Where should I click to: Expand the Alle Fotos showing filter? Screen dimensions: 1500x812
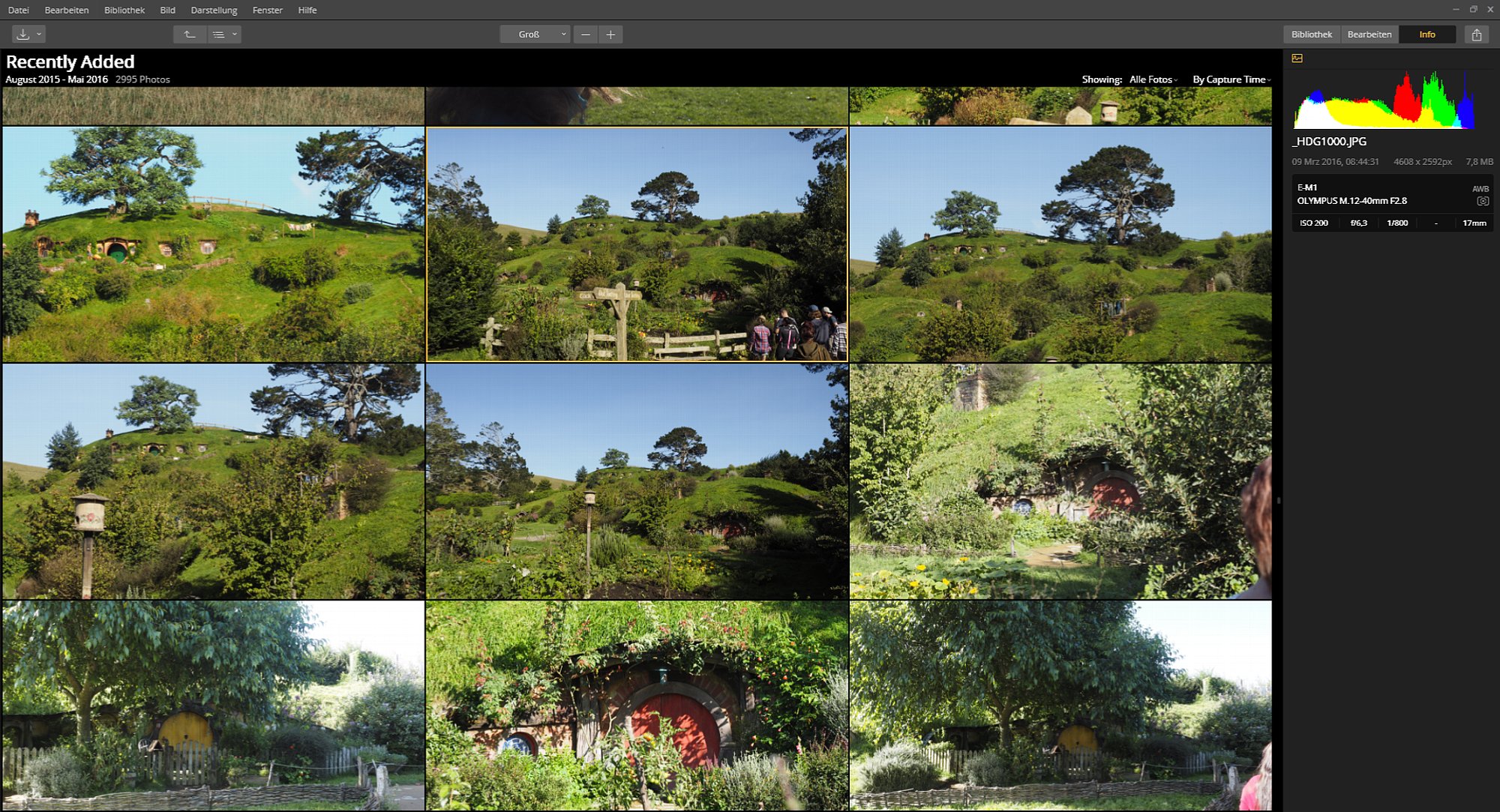1153,79
